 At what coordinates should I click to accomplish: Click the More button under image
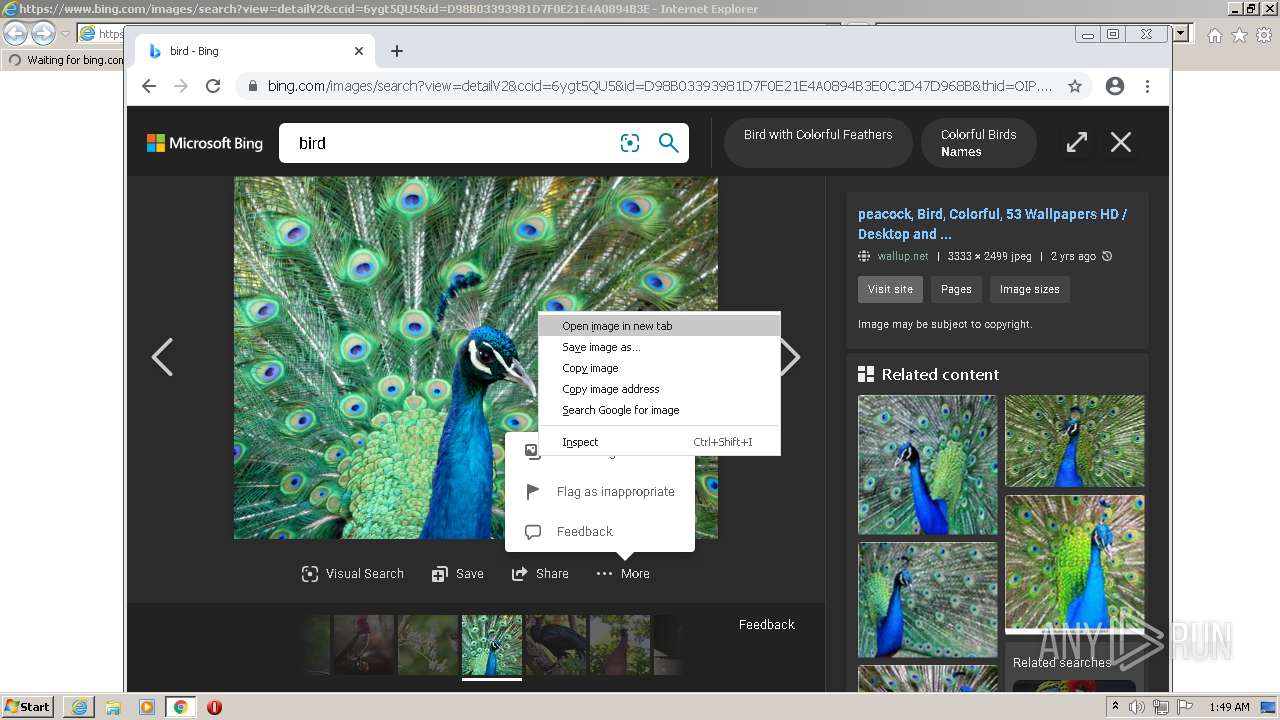point(623,574)
